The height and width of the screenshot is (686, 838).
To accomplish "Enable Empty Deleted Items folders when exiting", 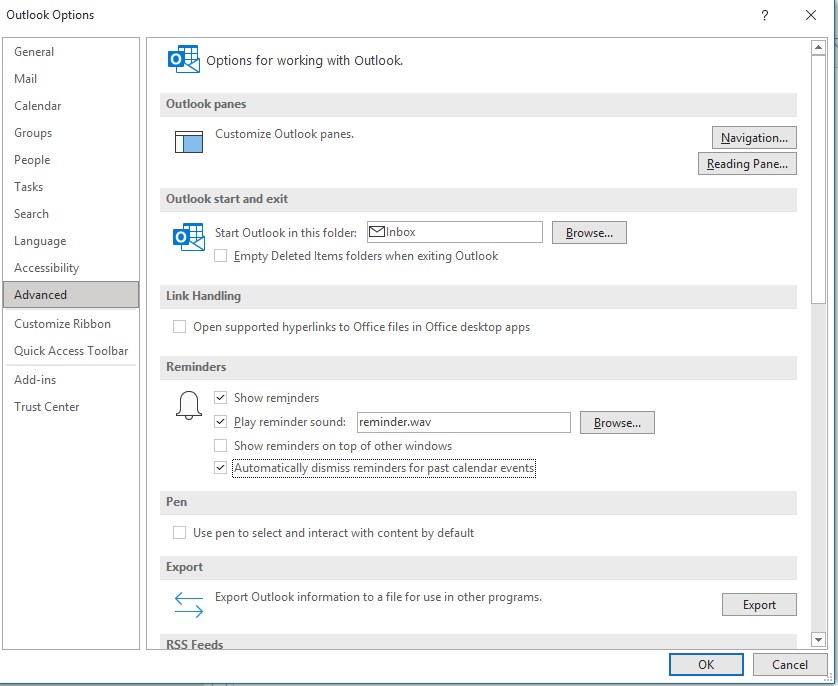I will (x=220, y=256).
